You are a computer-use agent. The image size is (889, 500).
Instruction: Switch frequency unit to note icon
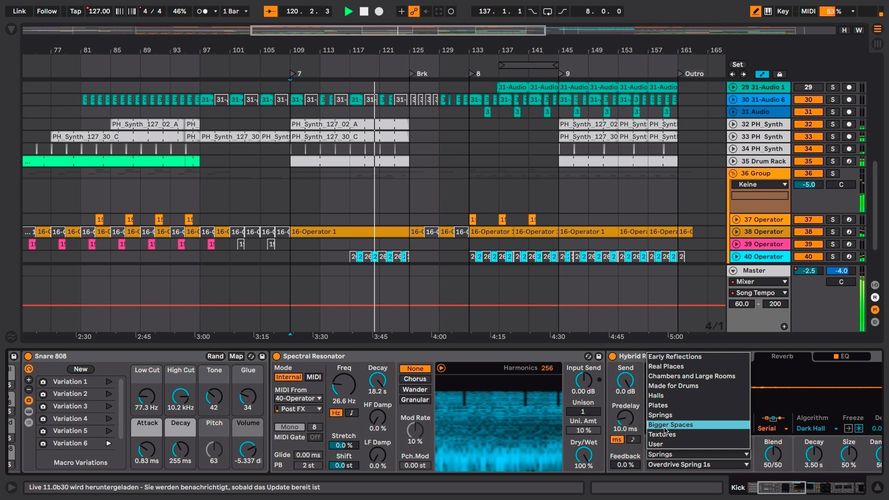pos(351,413)
